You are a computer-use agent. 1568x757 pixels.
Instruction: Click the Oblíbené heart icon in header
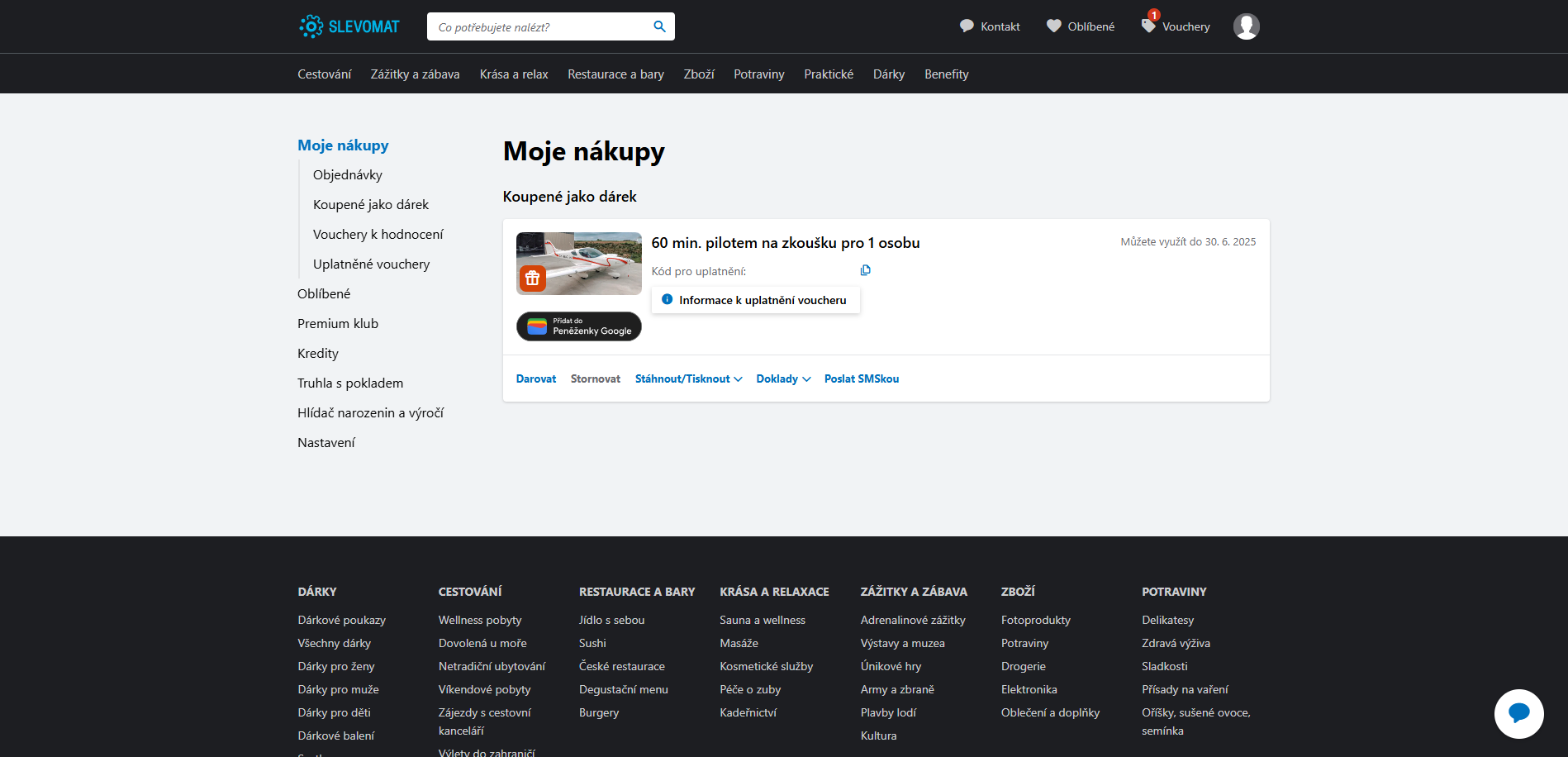click(1054, 26)
